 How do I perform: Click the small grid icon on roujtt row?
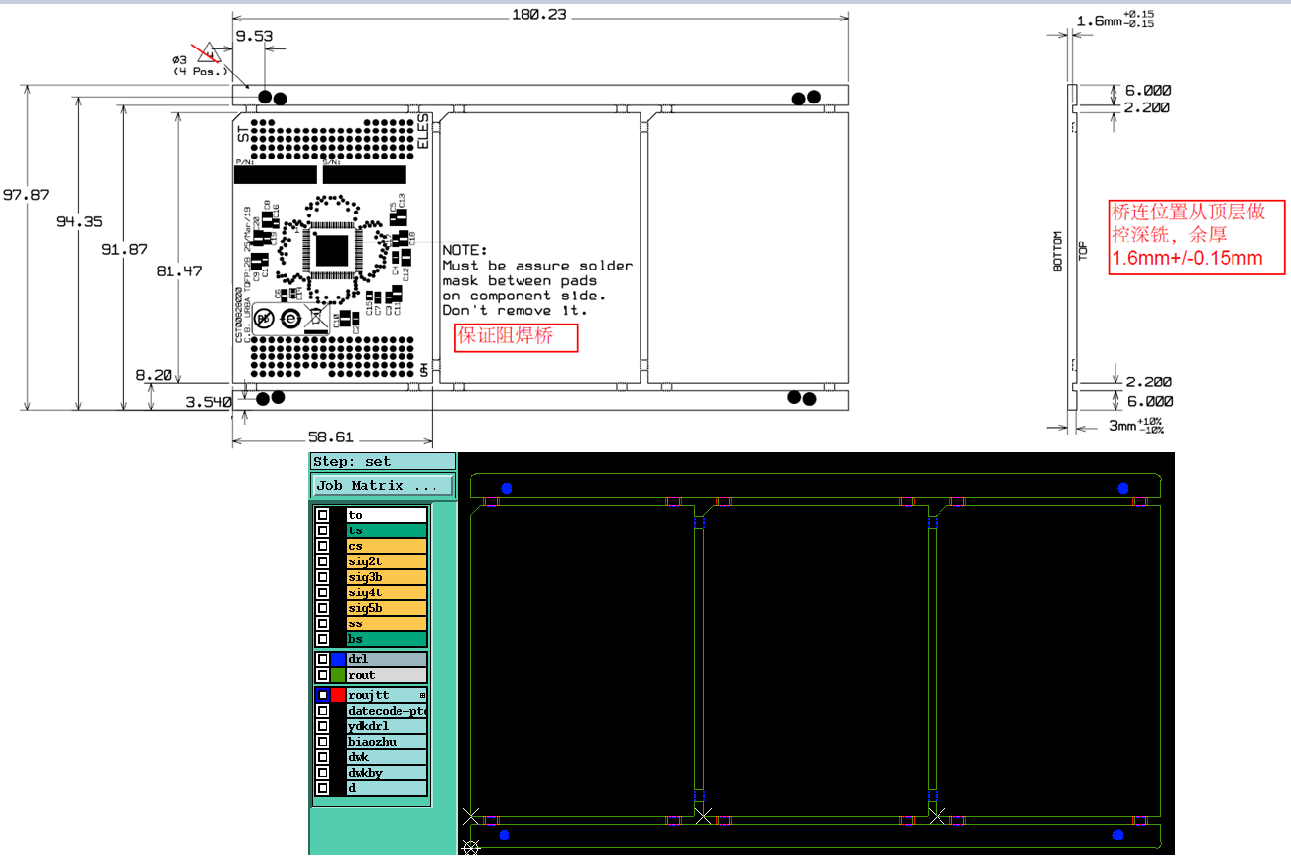click(422, 695)
